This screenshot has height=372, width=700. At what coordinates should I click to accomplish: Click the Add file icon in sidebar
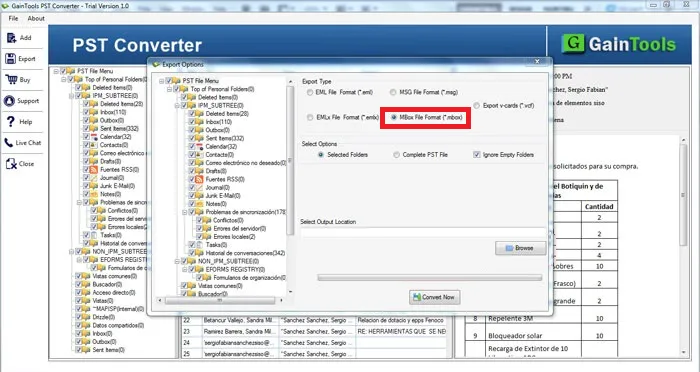(x=11, y=38)
